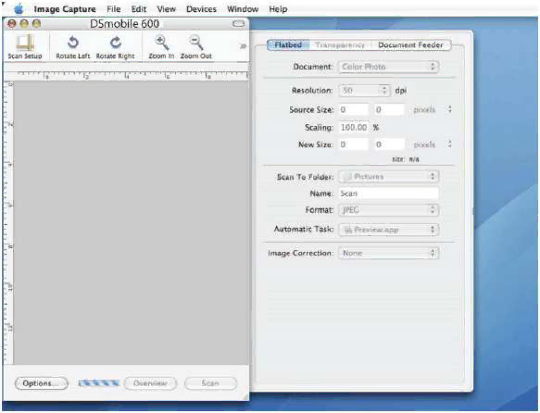This screenshot has width=540, height=413.
Task: Click the Zoom Out magnifier icon
Action: [x=196, y=43]
